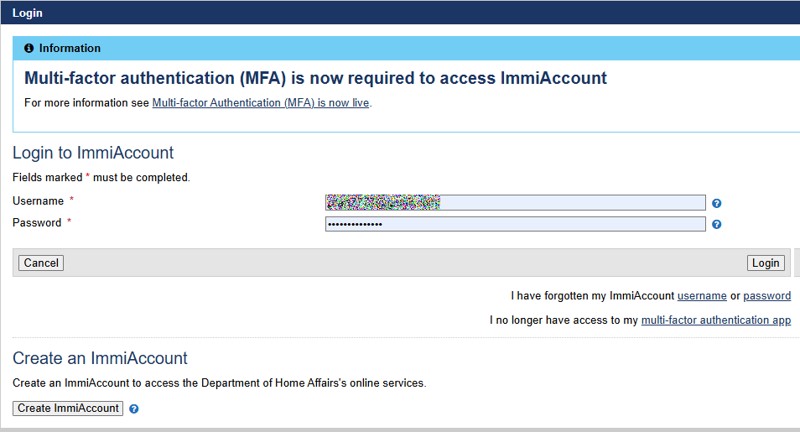This screenshot has height=432, width=800.
Task: Click the Password field label
Action: pos(37,223)
